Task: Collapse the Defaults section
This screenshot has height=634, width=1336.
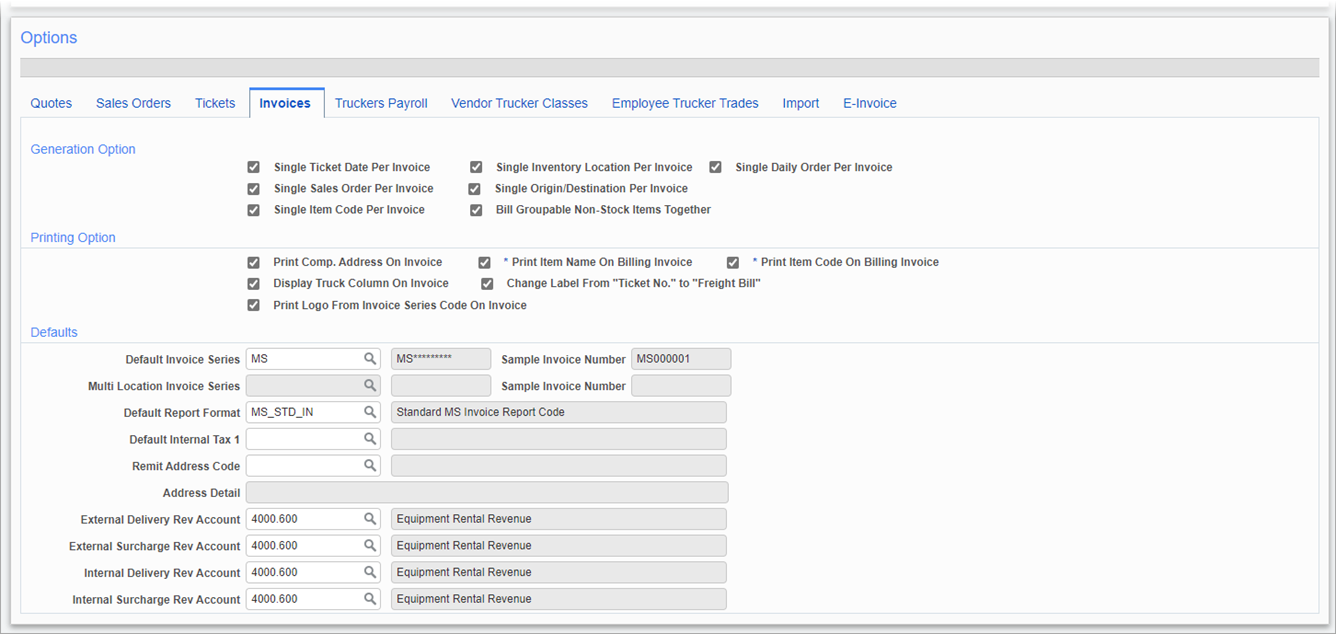Action: coord(53,331)
